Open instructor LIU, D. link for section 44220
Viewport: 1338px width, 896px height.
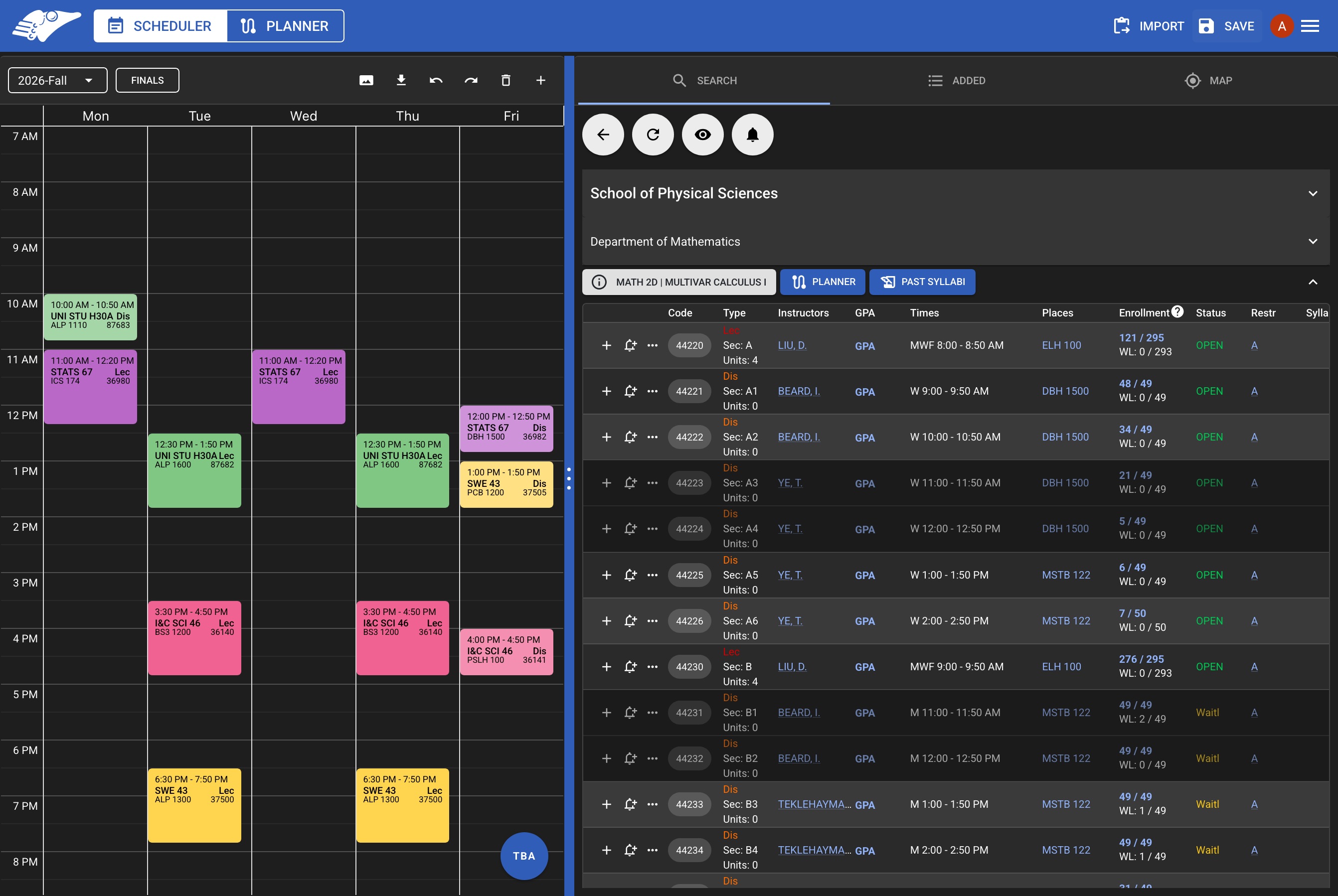click(792, 345)
